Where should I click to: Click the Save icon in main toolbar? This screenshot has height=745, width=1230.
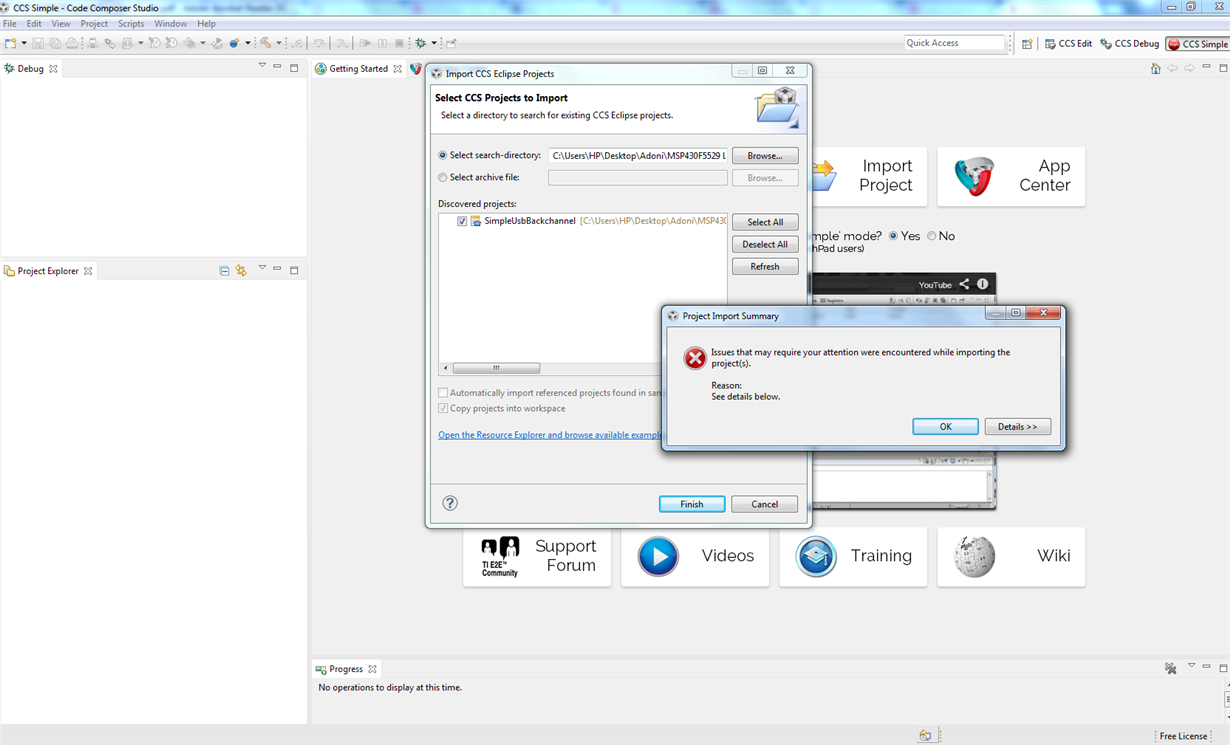(x=38, y=43)
